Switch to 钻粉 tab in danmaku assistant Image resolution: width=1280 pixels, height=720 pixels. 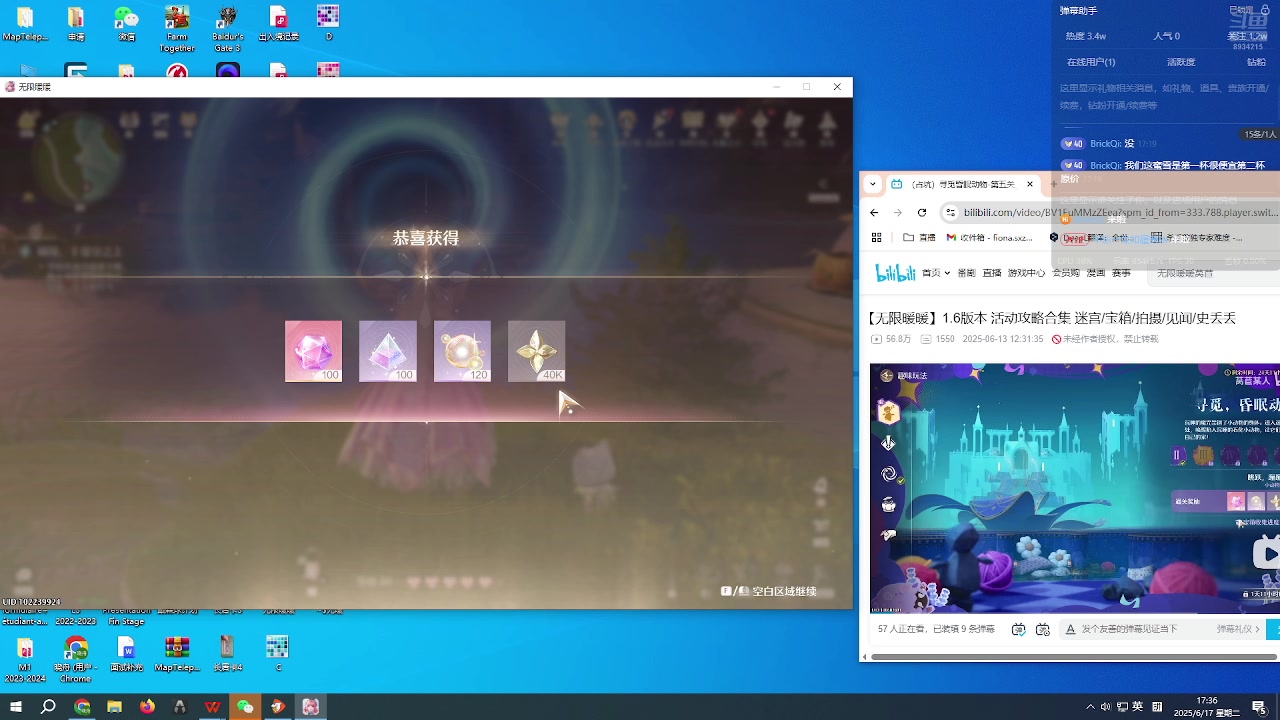pos(1256,62)
